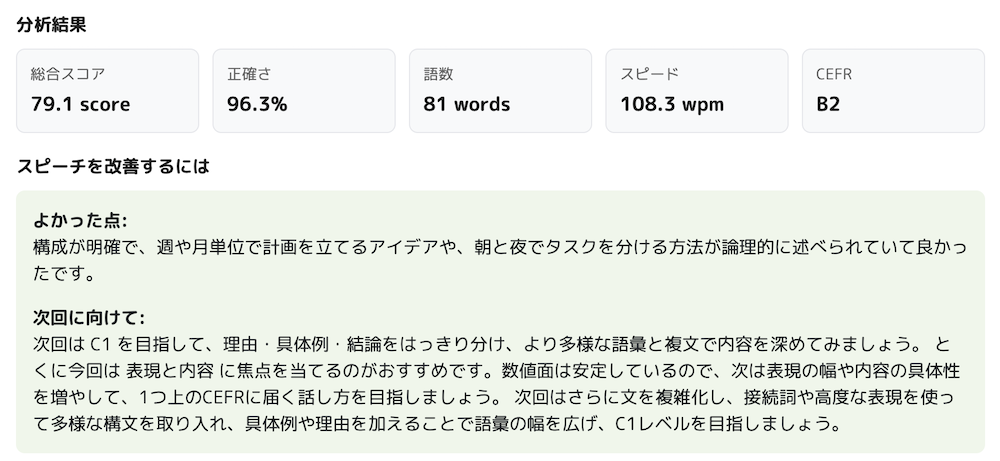Select the スピード card label
1000x461 pixels.
click(x=650, y=74)
